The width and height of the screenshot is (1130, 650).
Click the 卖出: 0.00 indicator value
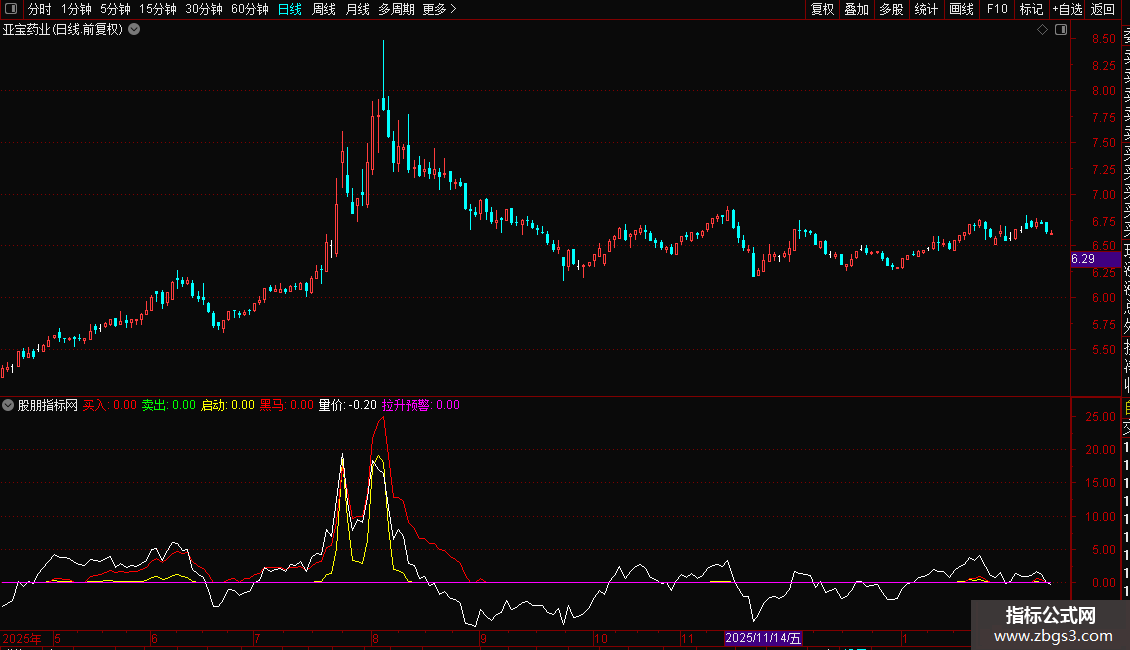point(169,405)
